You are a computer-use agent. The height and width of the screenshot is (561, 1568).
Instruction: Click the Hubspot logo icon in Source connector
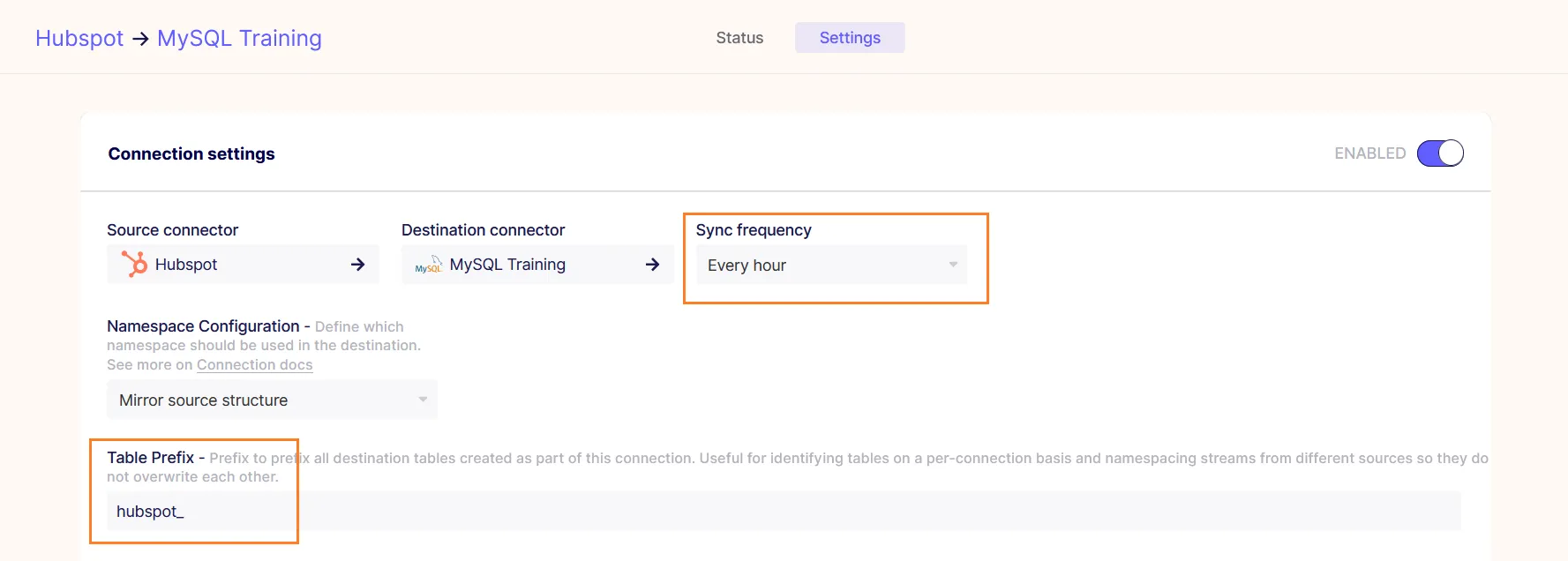tap(135, 264)
